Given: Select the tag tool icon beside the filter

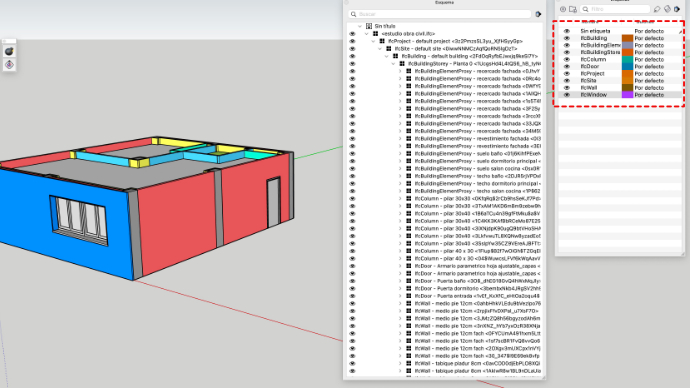Looking at the screenshot, I should tap(657, 9).
